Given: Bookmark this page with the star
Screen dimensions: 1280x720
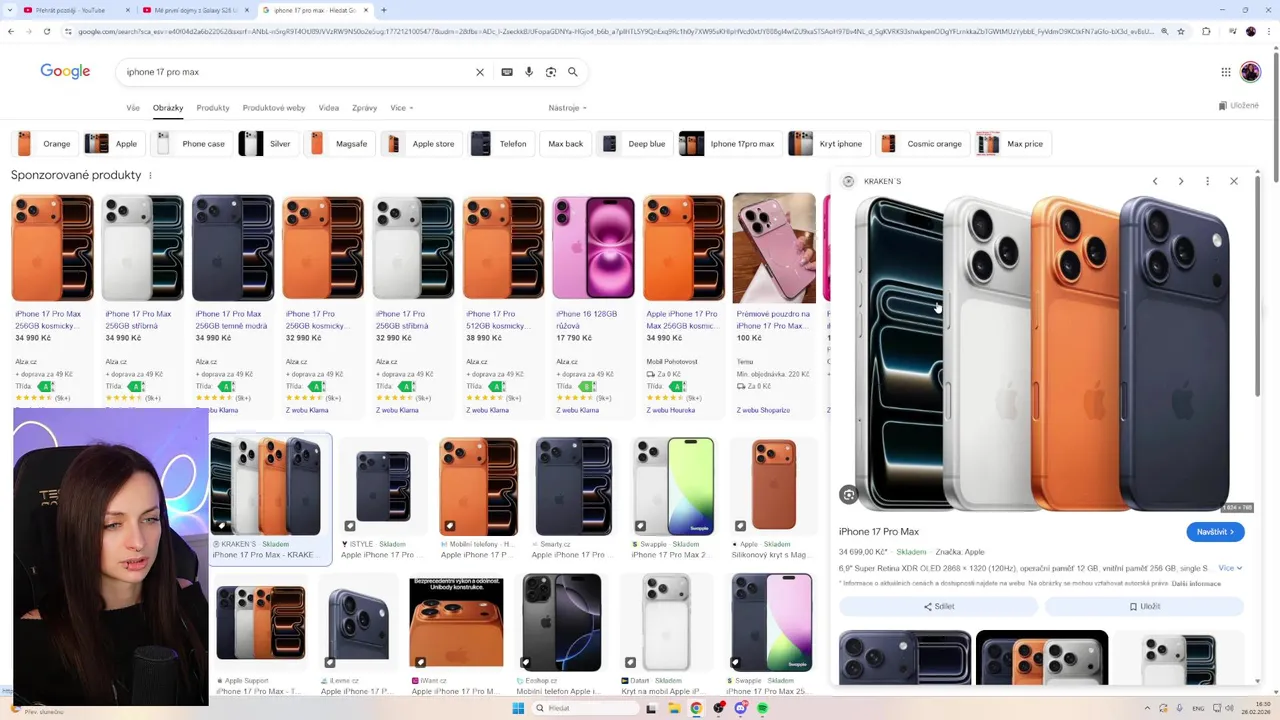Looking at the screenshot, I should 1181,31.
